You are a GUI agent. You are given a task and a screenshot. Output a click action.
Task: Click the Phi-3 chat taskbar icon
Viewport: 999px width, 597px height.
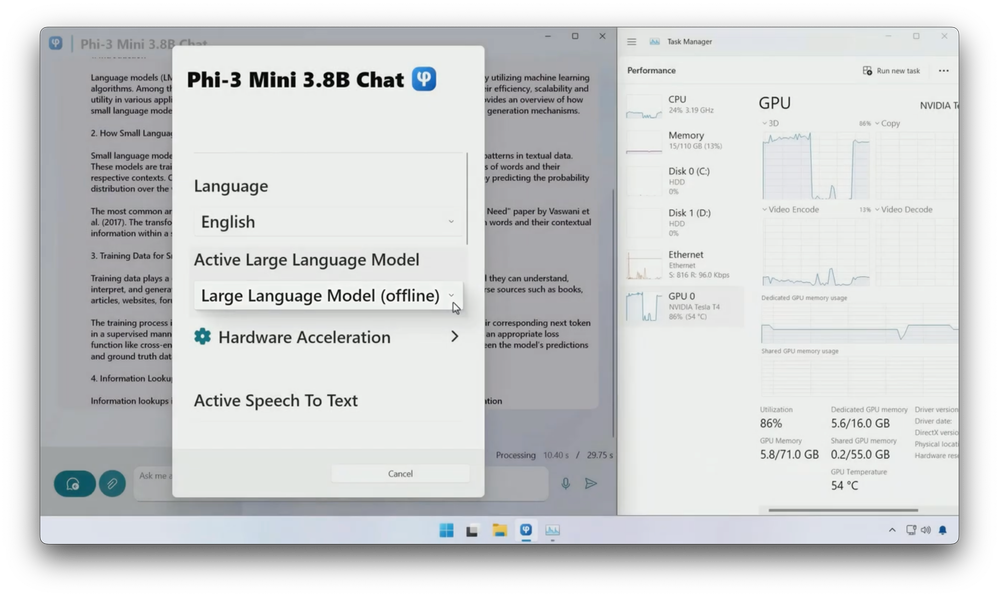[526, 529]
